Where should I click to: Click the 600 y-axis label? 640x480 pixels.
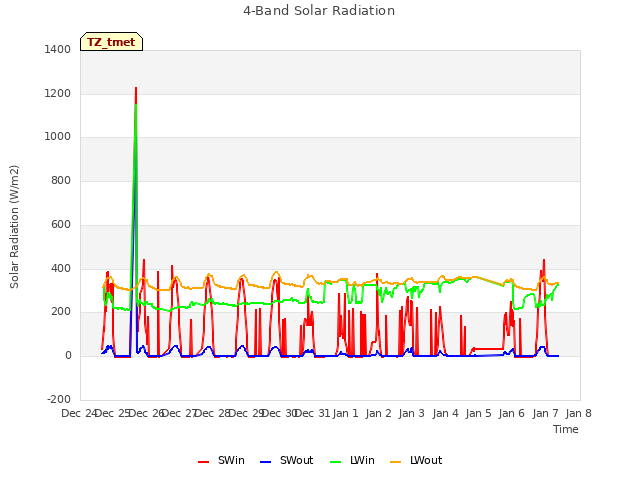[x=61, y=224]
